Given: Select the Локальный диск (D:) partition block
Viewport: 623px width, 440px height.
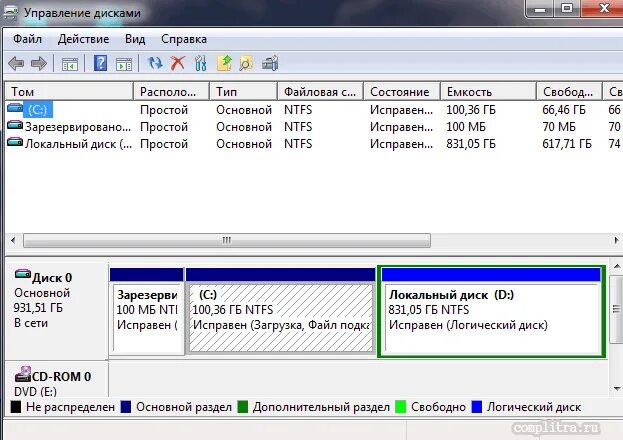Looking at the screenshot, I should tap(491, 311).
